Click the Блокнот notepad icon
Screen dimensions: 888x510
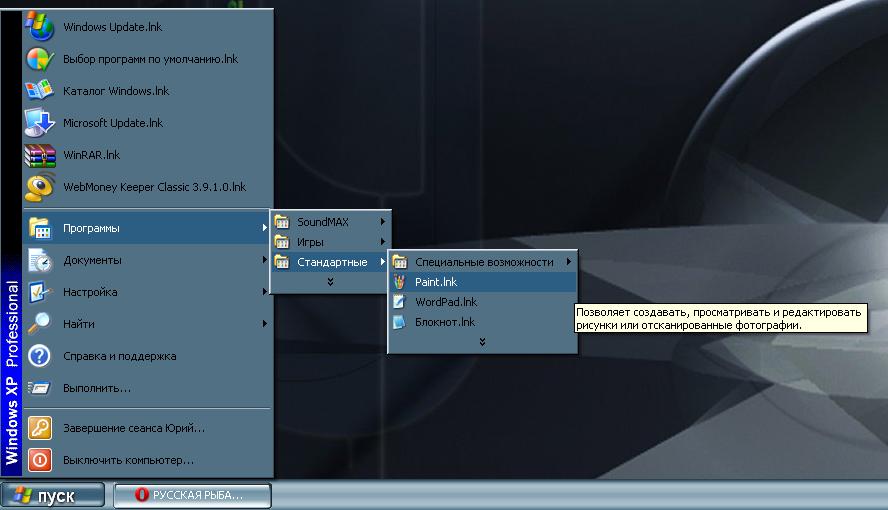(400, 322)
